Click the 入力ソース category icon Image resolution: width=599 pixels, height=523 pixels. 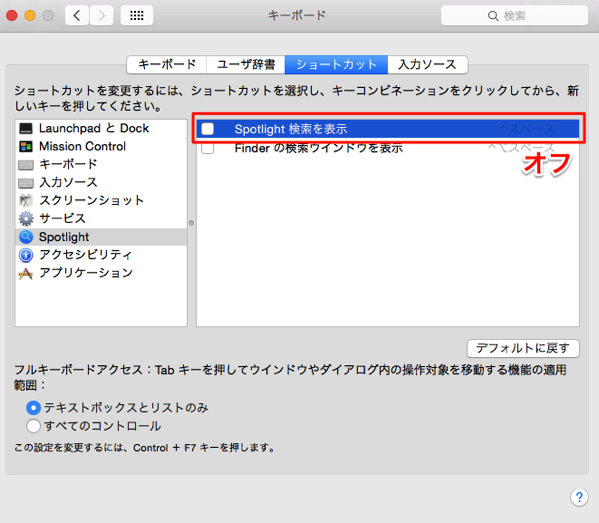[26, 183]
